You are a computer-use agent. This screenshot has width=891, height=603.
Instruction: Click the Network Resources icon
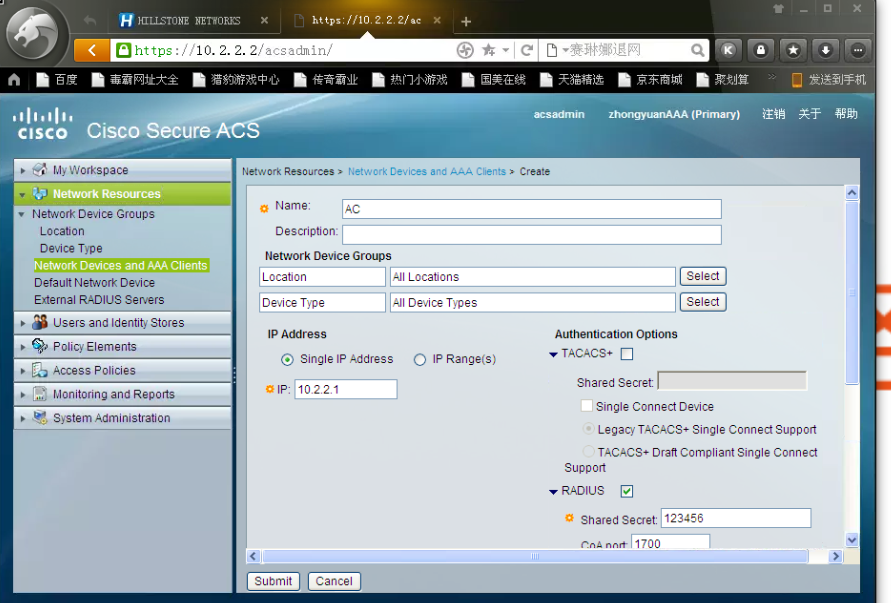click(40, 193)
